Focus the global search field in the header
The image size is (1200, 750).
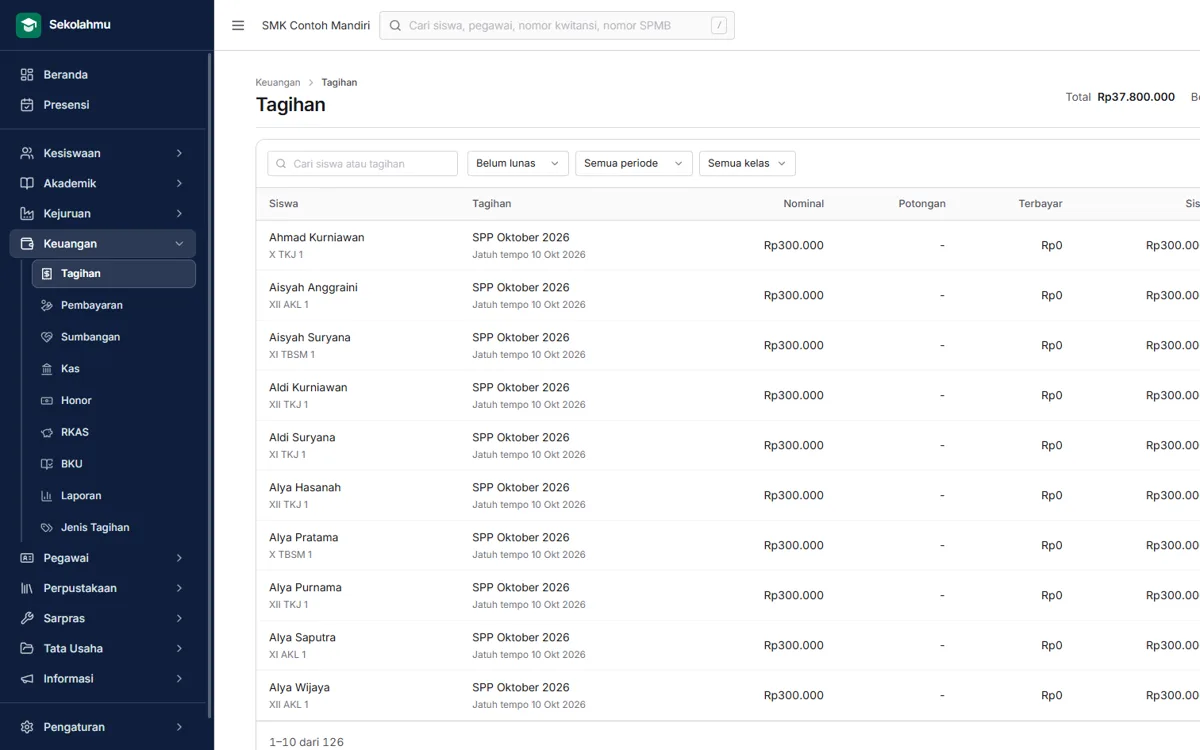tap(557, 25)
